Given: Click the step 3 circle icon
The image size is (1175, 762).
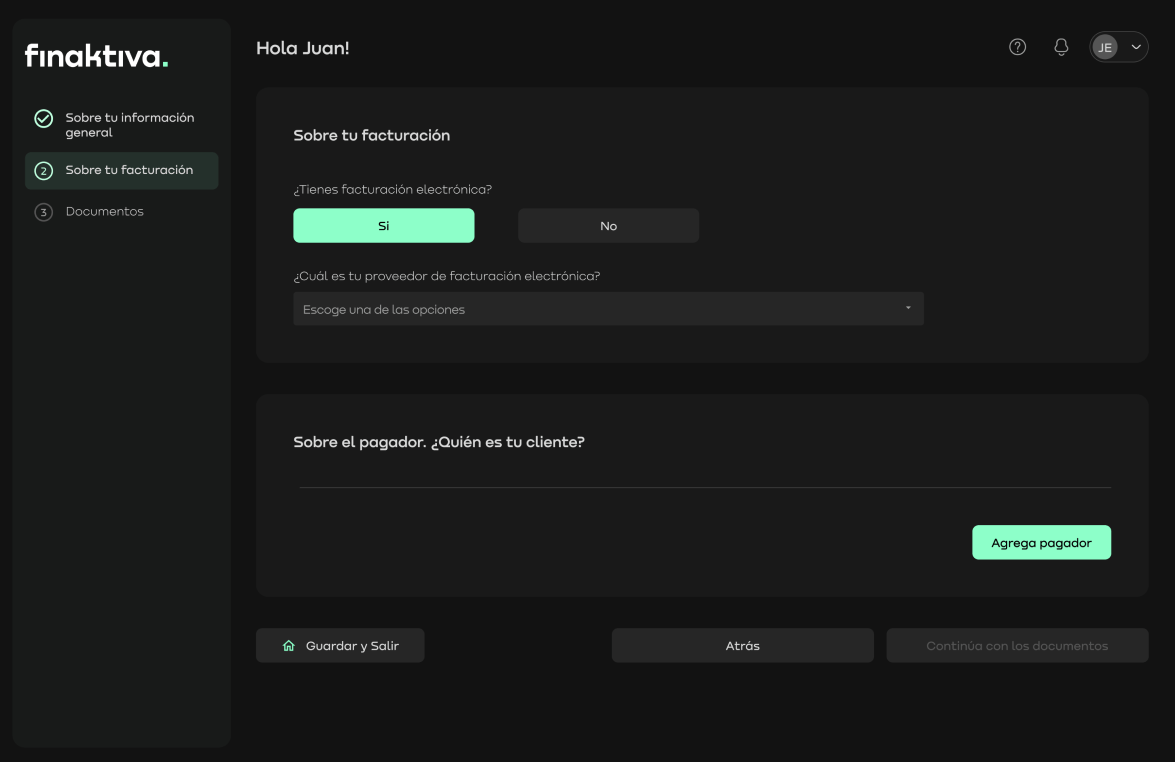Looking at the screenshot, I should coord(43,212).
